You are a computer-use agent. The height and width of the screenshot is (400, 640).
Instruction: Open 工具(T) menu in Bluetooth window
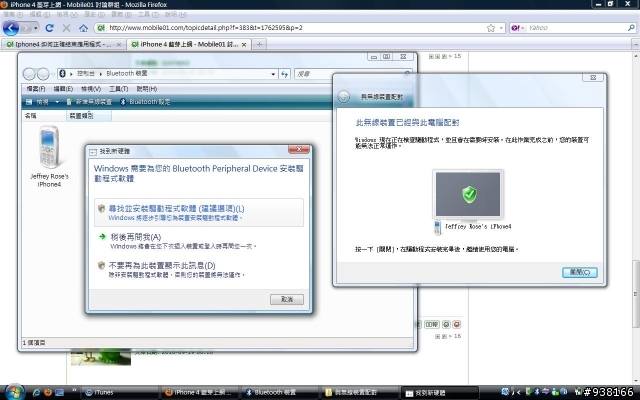tap(118, 89)
